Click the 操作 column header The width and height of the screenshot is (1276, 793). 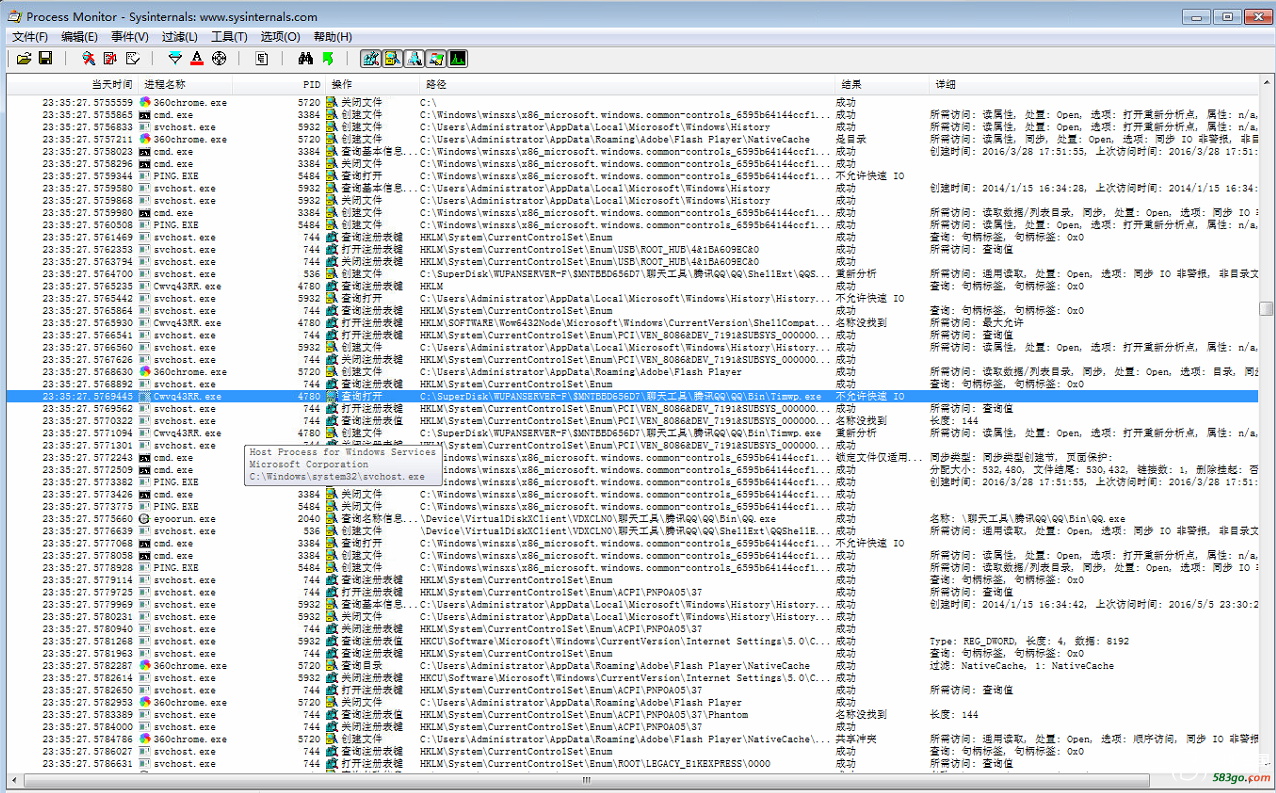371,85
